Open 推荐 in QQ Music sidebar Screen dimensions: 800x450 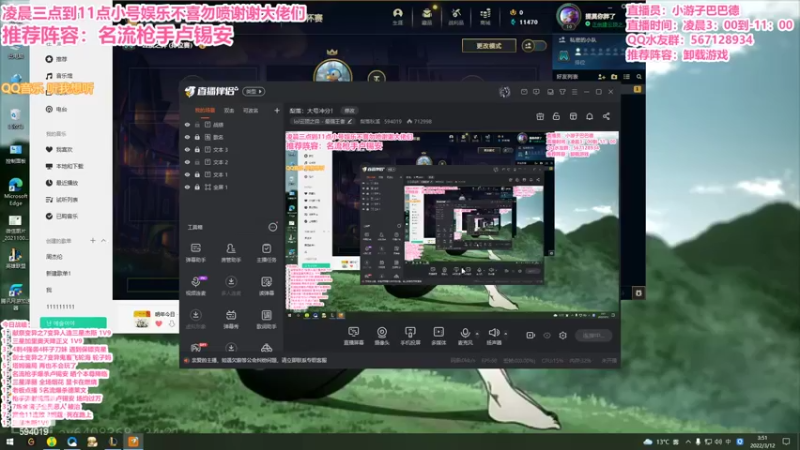point(56,59)
